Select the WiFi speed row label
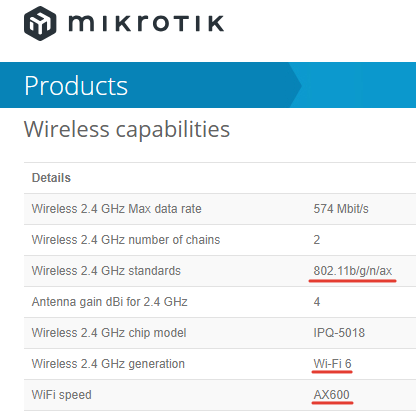This screenshot has width=416, height=420. point(62,395)
